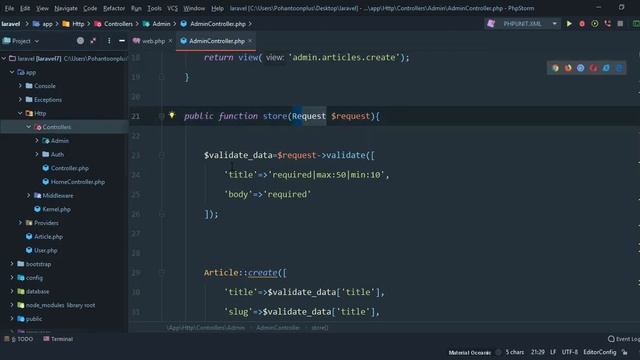Open the Navigate menu

tap(66, 8)
